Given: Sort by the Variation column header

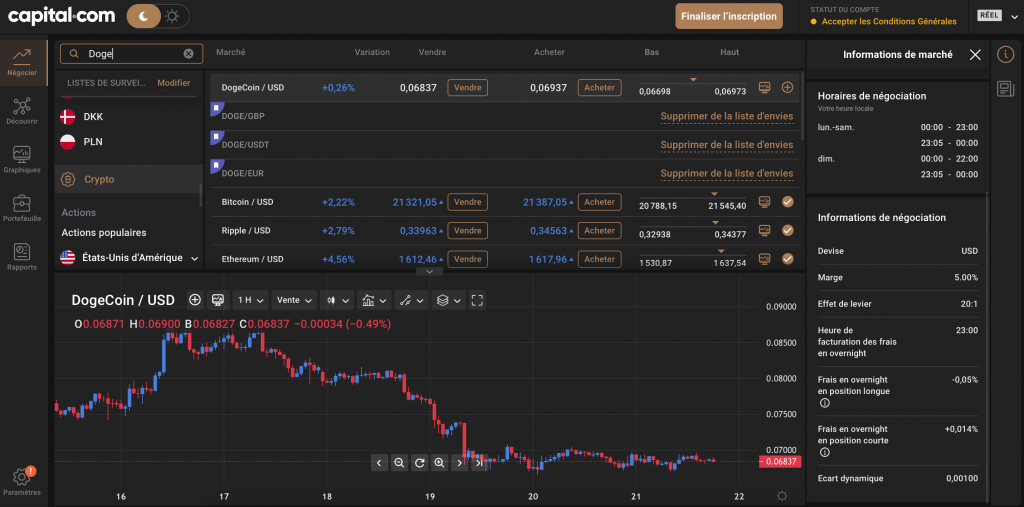Looking at the screenshot, I should [372, 52].
